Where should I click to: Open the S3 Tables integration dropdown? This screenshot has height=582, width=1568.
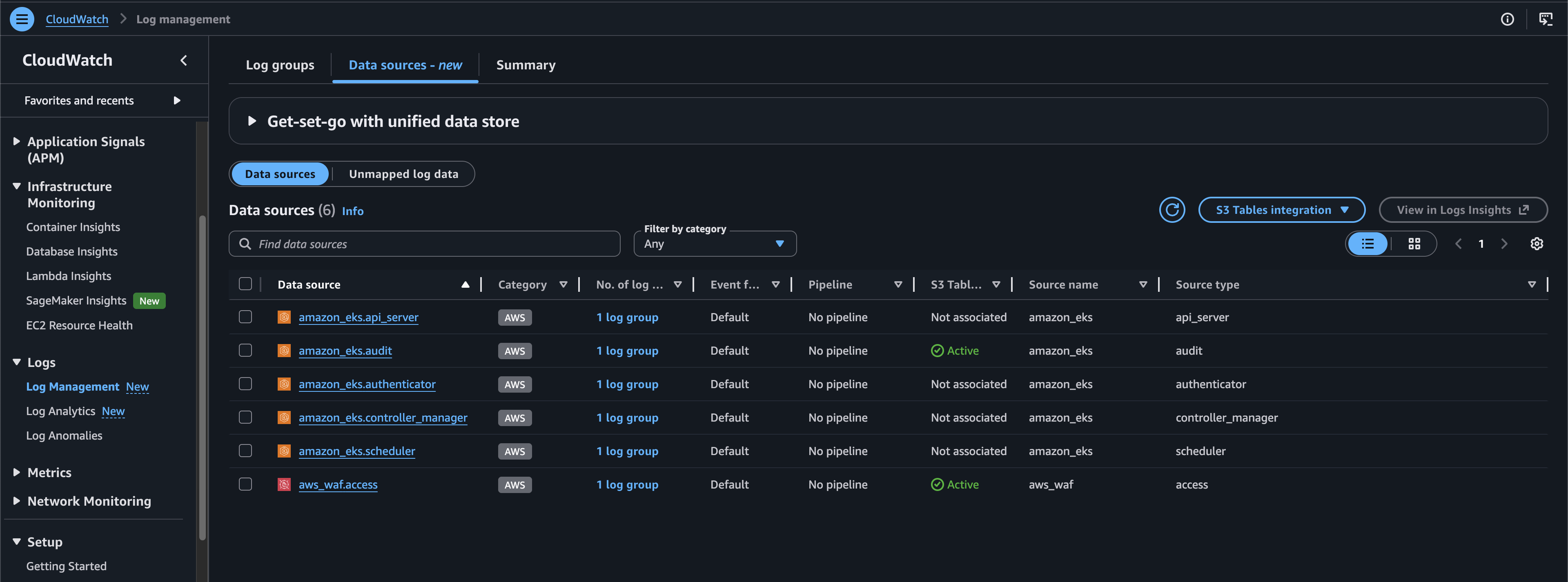1281,210
